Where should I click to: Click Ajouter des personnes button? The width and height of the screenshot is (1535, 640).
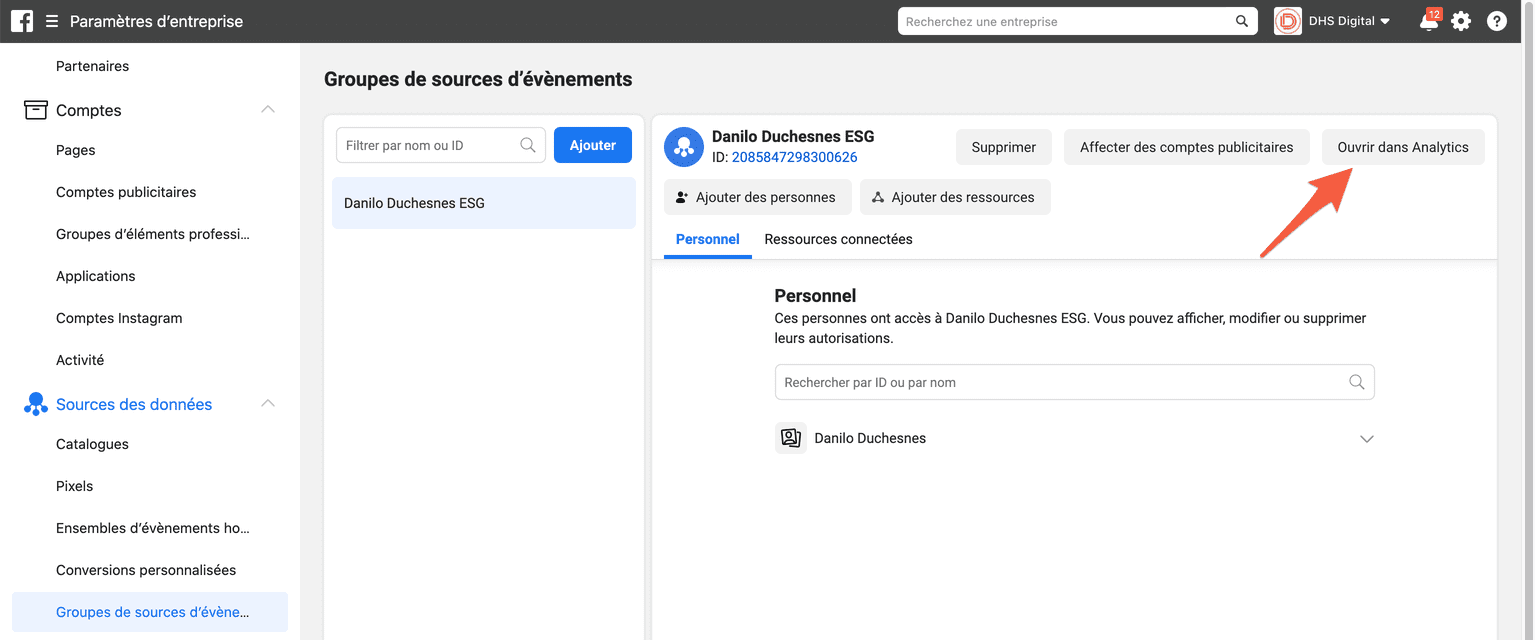tap(757, 197)
